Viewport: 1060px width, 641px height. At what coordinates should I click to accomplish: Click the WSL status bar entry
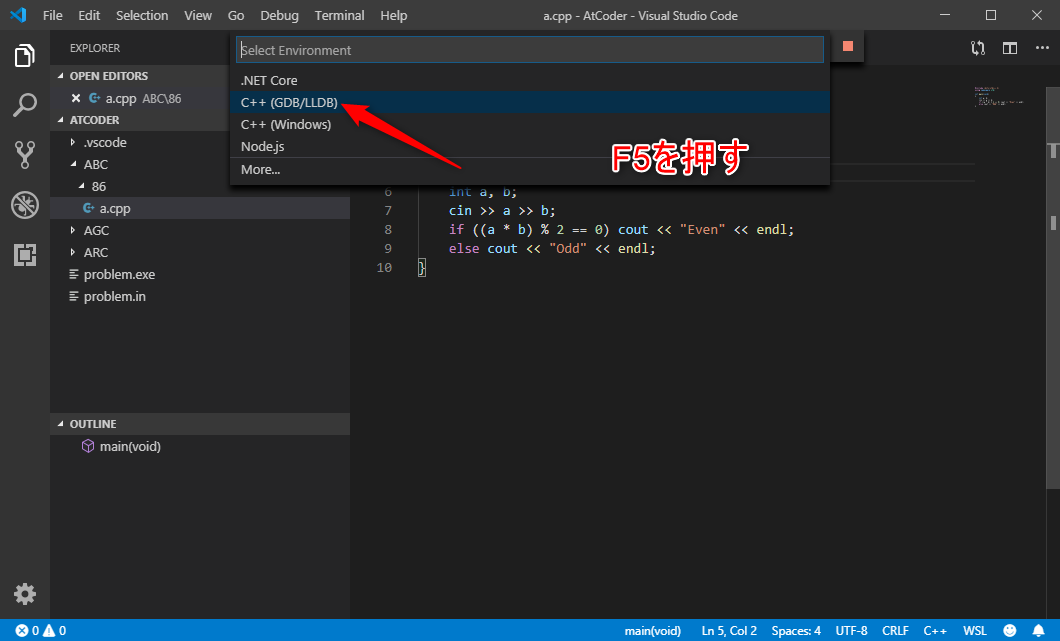[974, 631]
